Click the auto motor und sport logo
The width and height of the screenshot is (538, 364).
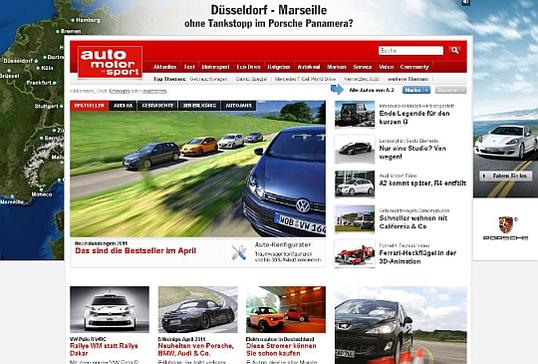point(110,62)
